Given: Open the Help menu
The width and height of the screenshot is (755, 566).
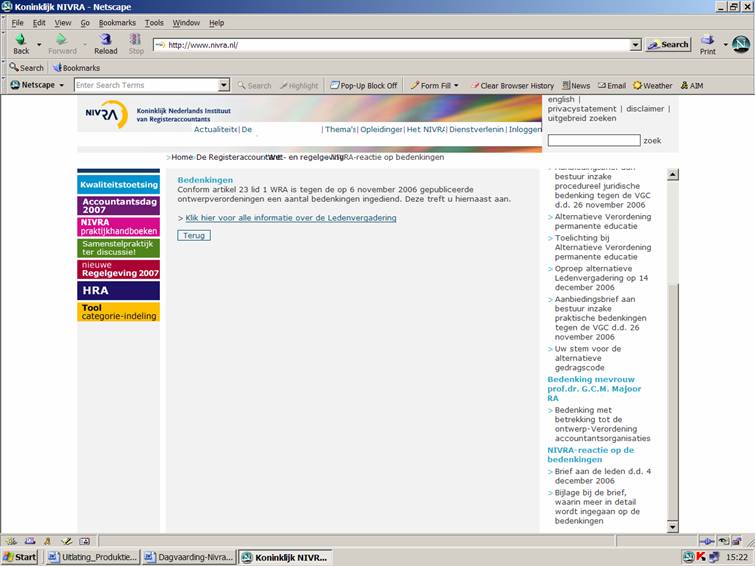Looking at the screenshot, I should tap(216, 23).
